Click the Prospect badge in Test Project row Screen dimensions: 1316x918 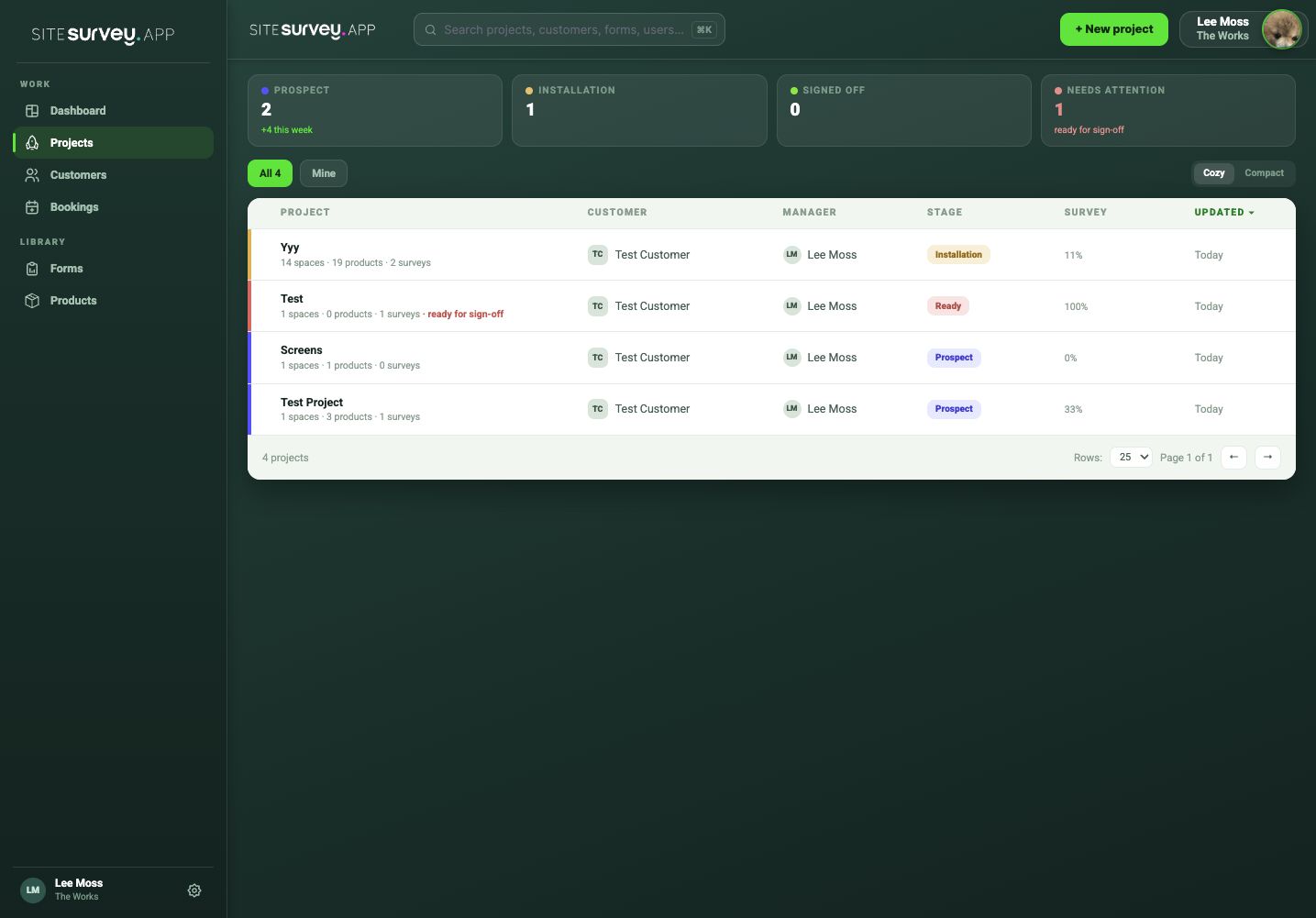click(954, 409)
